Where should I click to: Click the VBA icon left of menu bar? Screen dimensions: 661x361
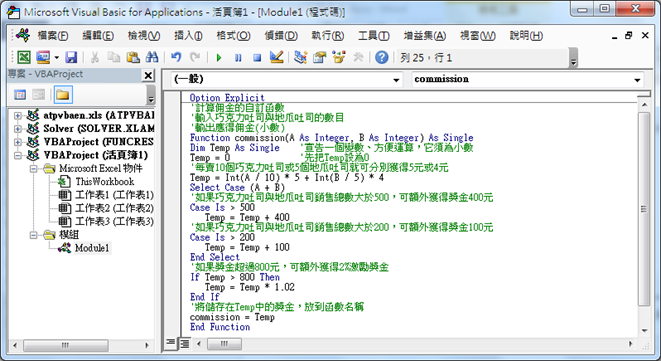(x=22, y=35)
